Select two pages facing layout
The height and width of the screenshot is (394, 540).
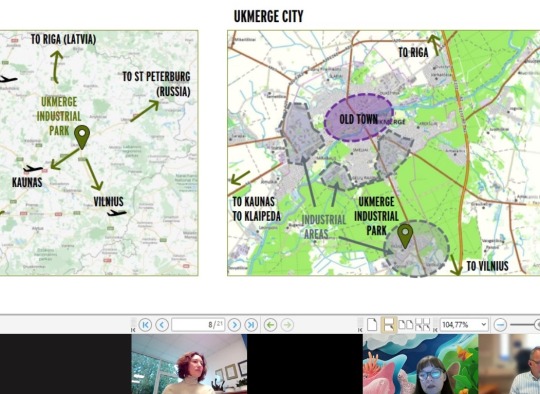coord(406,324)
